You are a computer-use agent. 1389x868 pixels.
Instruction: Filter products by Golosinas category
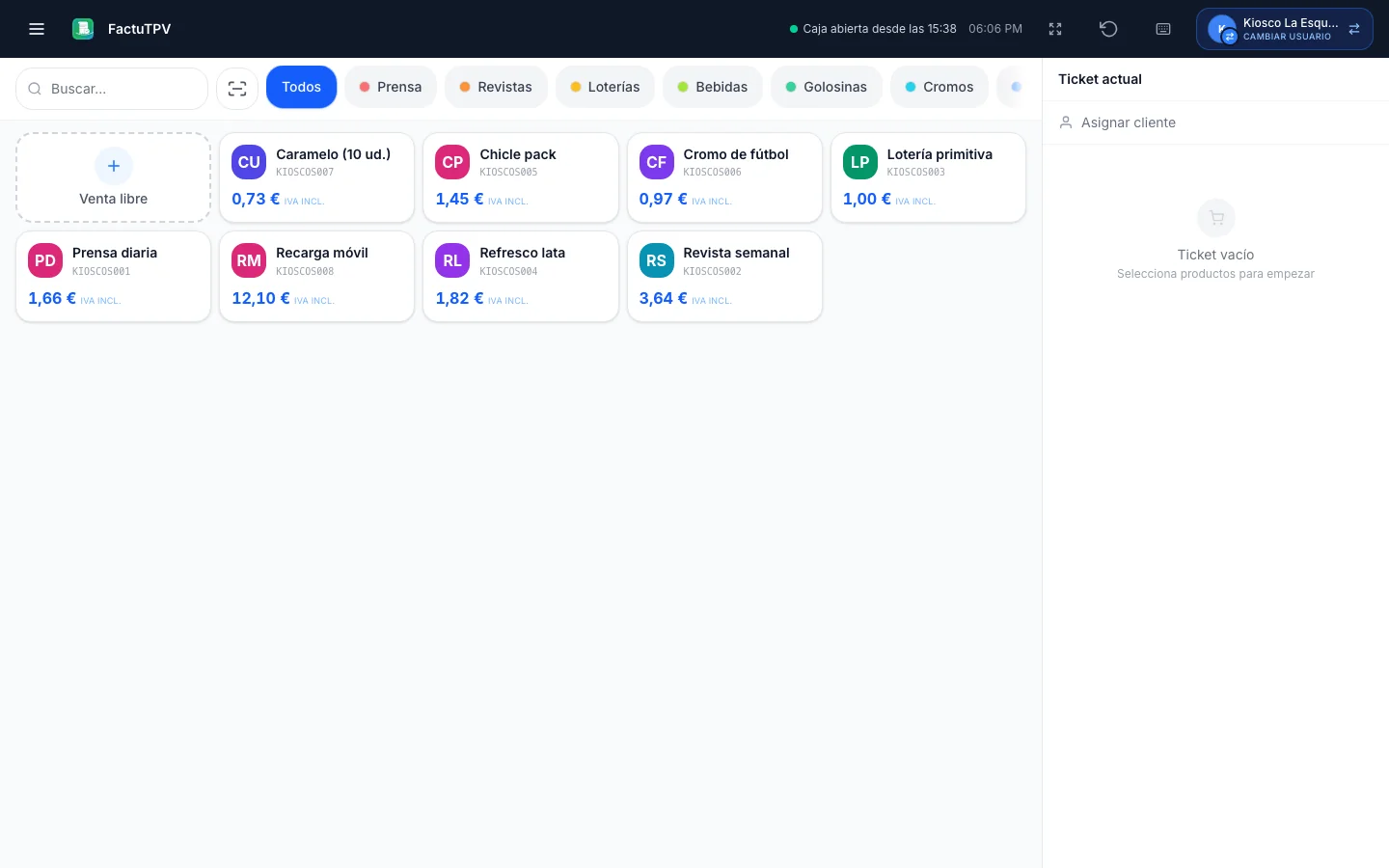tap(827, 87)
